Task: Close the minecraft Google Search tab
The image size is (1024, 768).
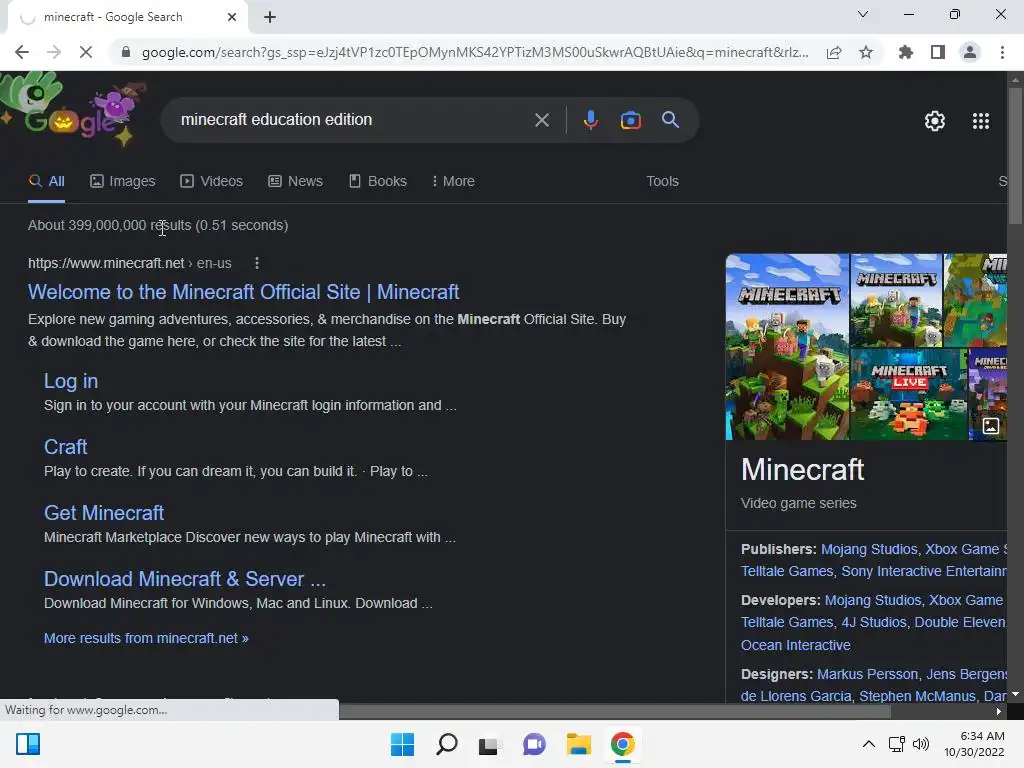Action: 232,17
